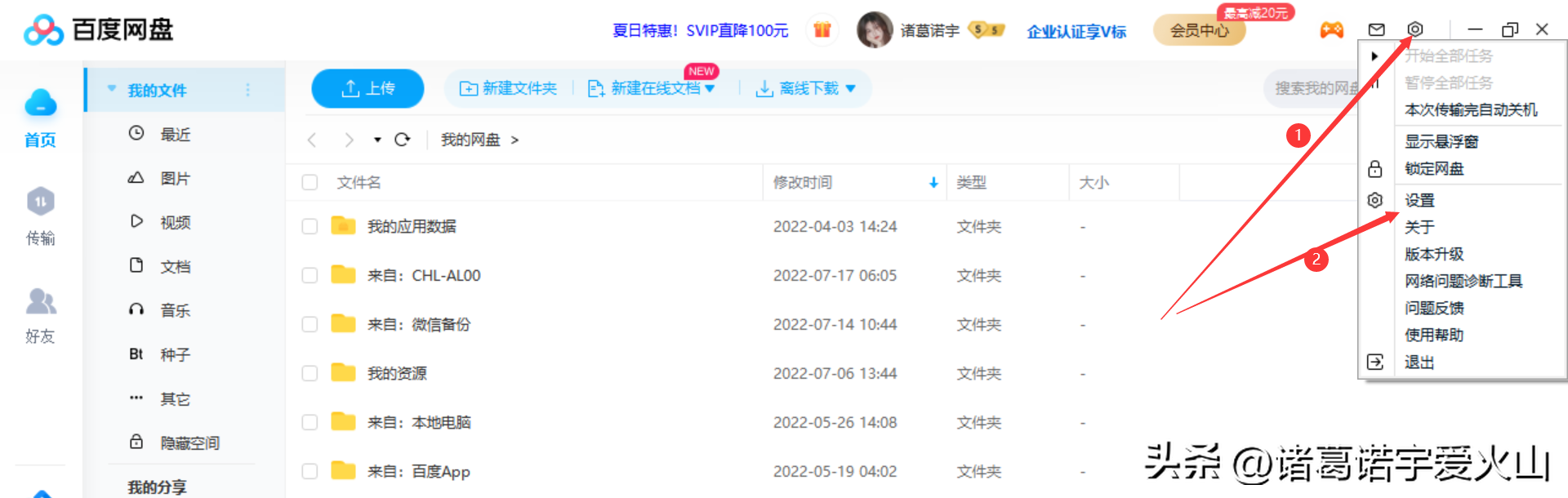Click the username 诸葛诺宇
The width and height of the screenshot is (1568, 498).
(x=929, y=31)
